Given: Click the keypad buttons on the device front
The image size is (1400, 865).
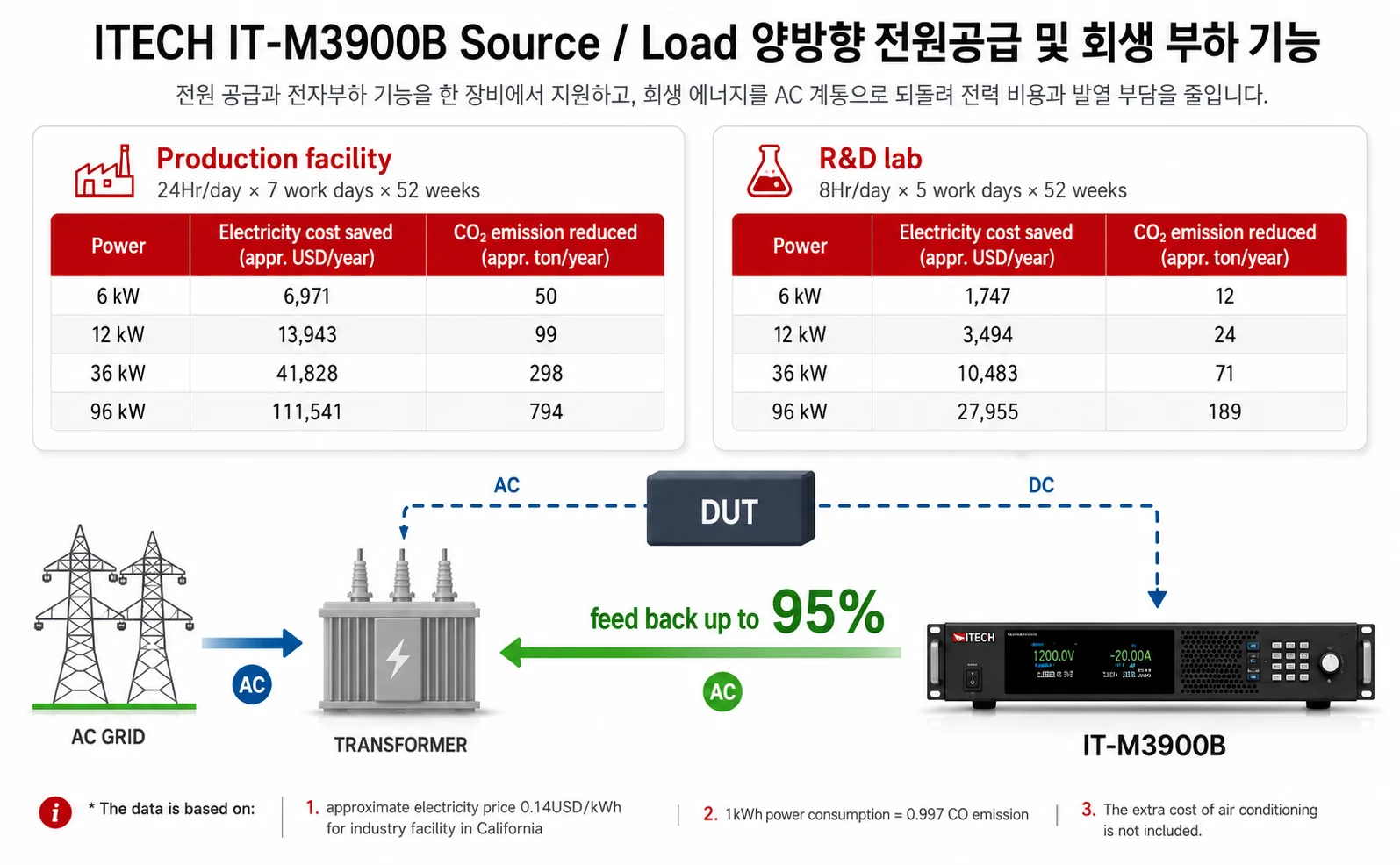Looking at the screenshot, I should tap(1290, 661).
